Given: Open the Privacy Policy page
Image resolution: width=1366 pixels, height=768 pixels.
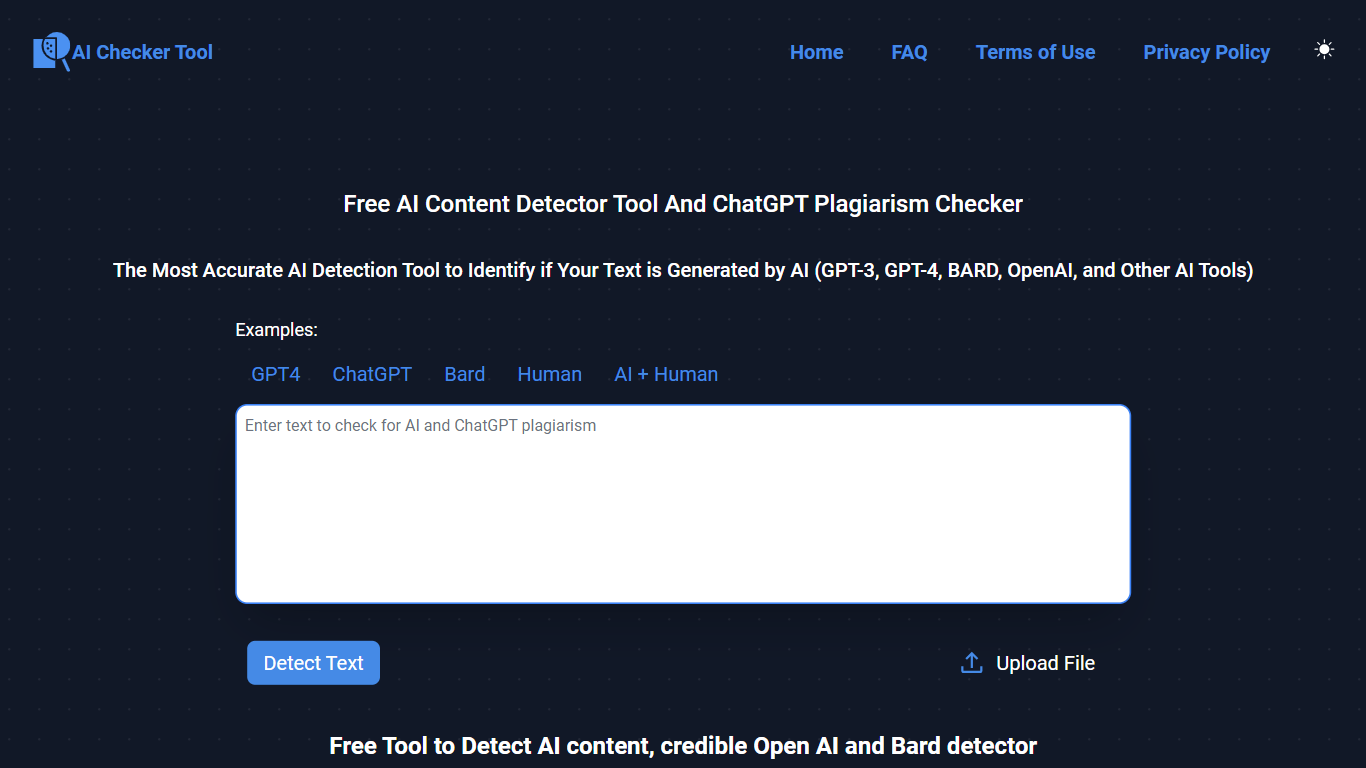Looking at the screenshot, I should 1206,52.
